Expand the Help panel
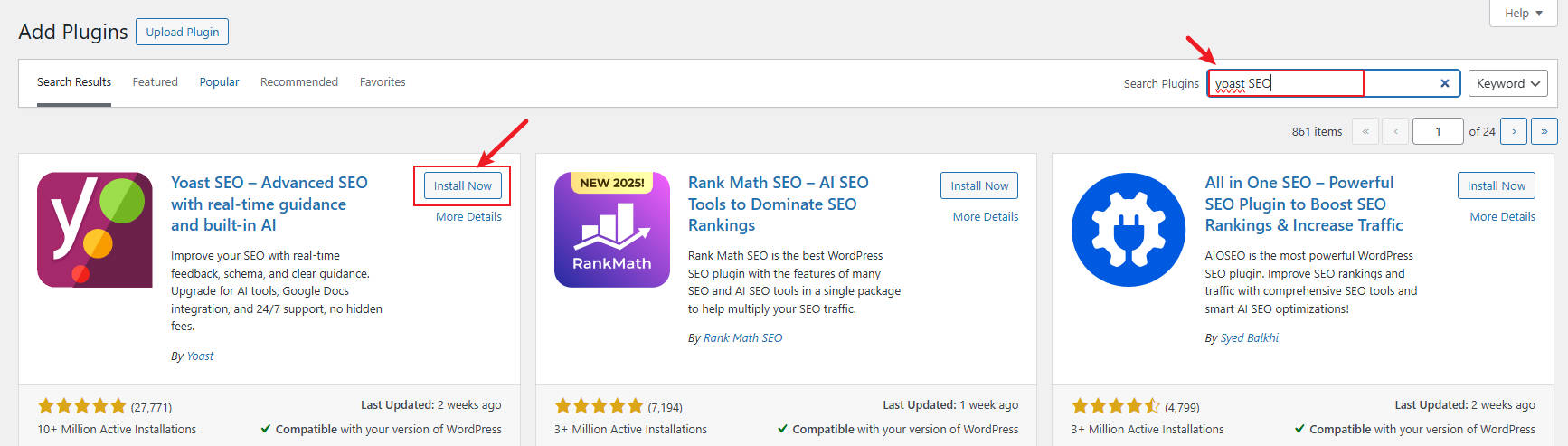This screenshot has height=446, width=1568. pos(1524,13)
